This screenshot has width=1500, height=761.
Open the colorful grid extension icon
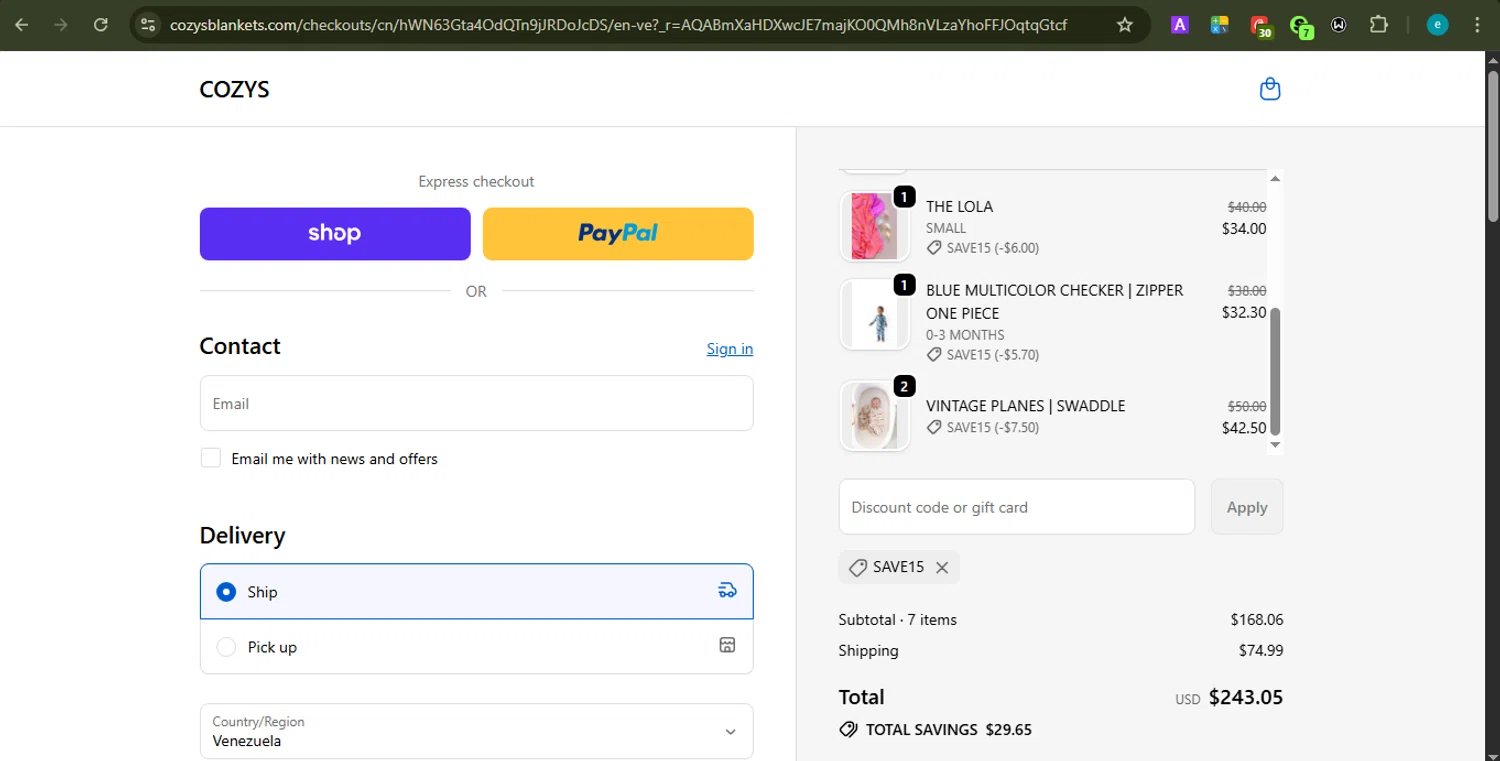click(x=1219, y=25)
